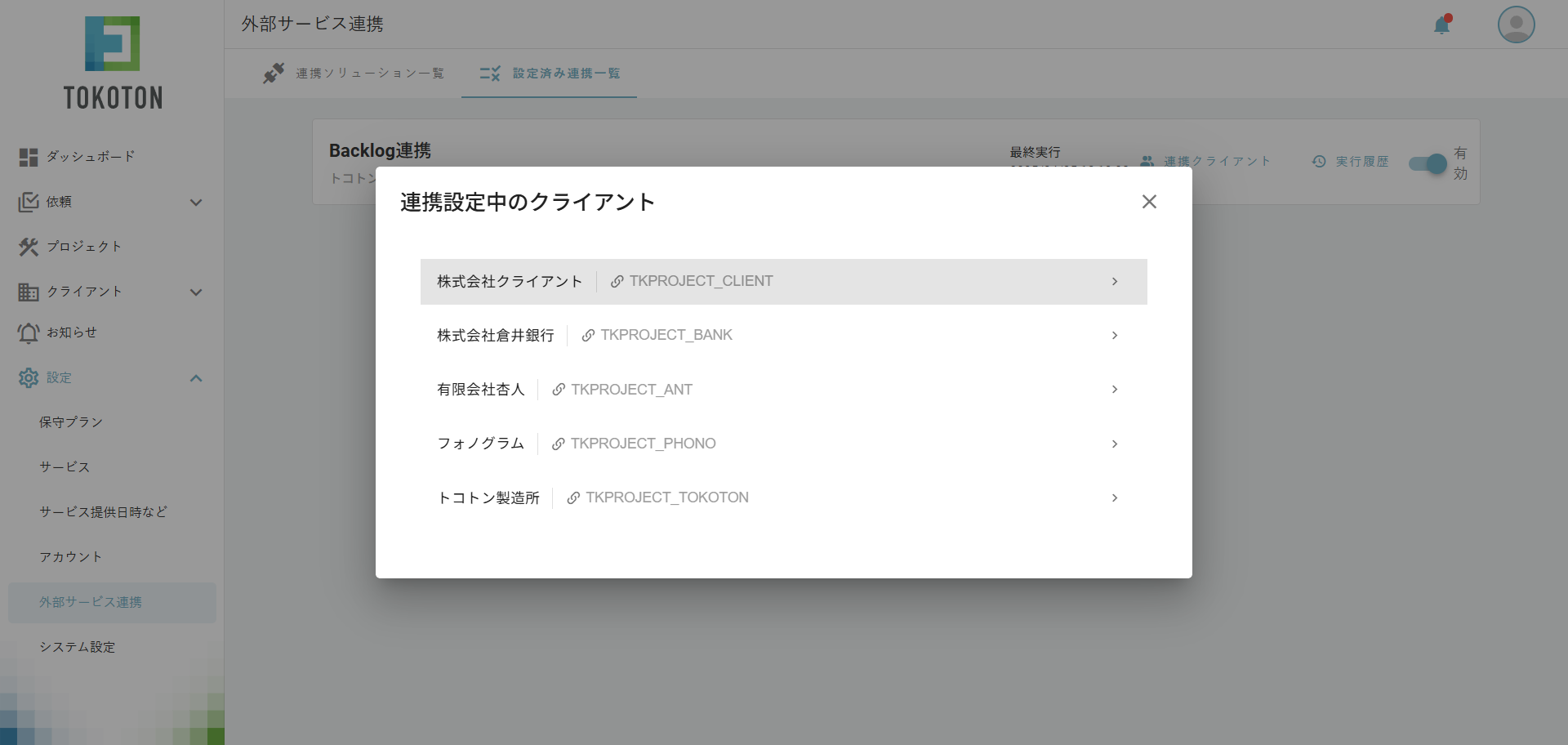The height and width of the screenshot is (745, 1568).
Task: Open the user profile avatar
Action: (1516, 25)
